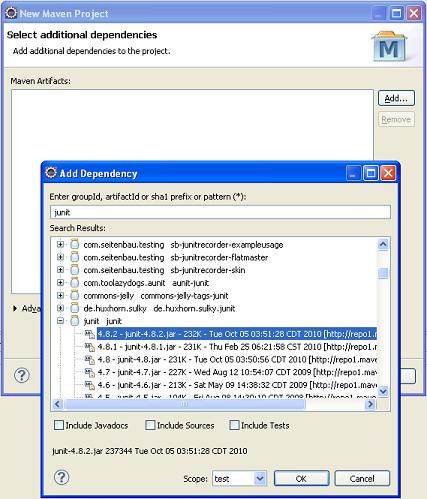This screenshot has width=427, height=499.
Task: Click the jar icon for sb-junitrecorder-exampleusage
Action: click(x=75, y=244)
